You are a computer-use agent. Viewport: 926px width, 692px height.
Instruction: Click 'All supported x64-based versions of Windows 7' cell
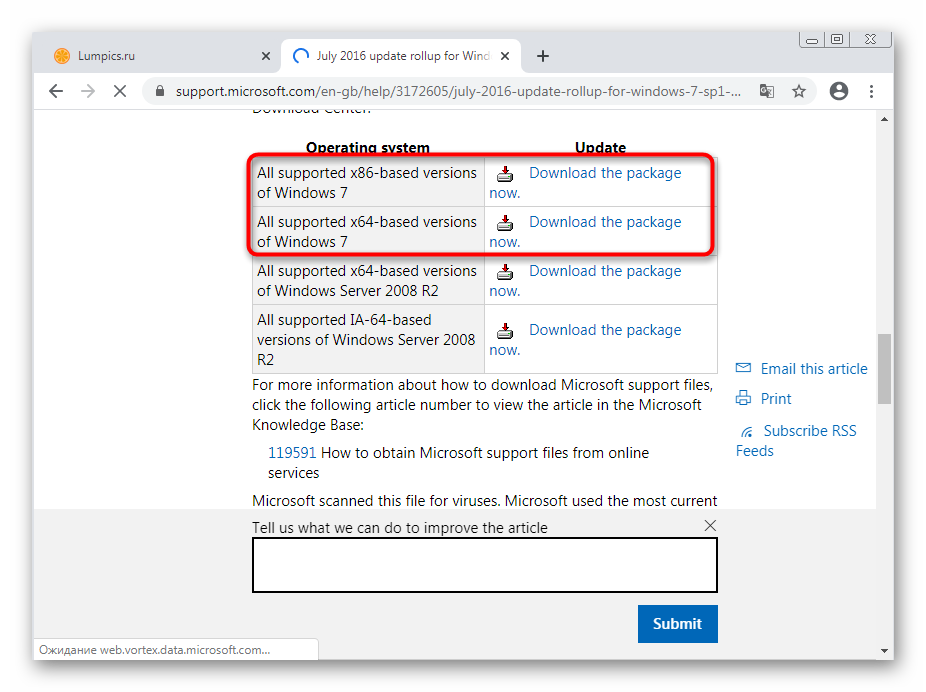pyautogui.click(x=368, y=231)
